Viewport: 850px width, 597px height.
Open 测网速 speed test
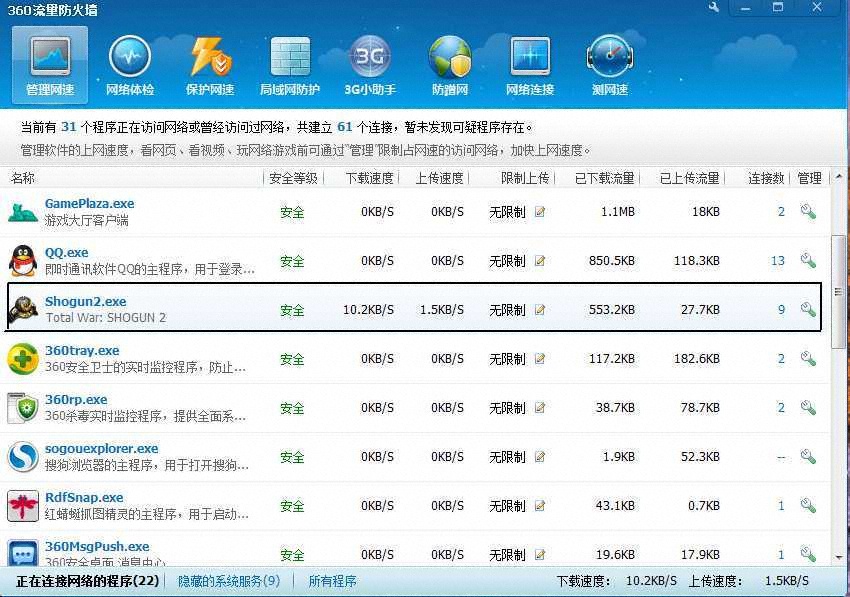click(x=610, y=65)
